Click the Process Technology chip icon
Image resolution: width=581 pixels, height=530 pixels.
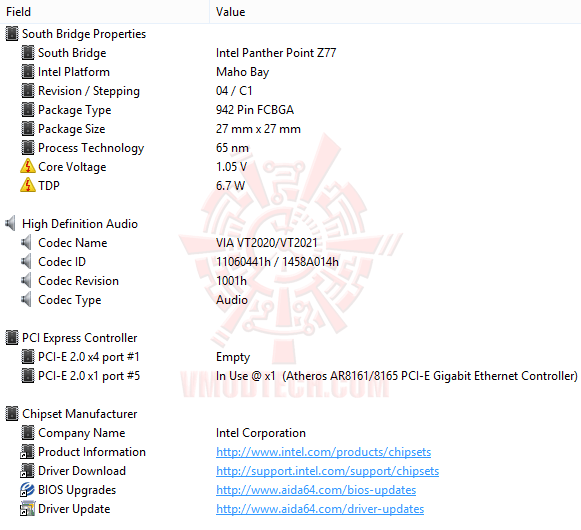click(28, 148)
